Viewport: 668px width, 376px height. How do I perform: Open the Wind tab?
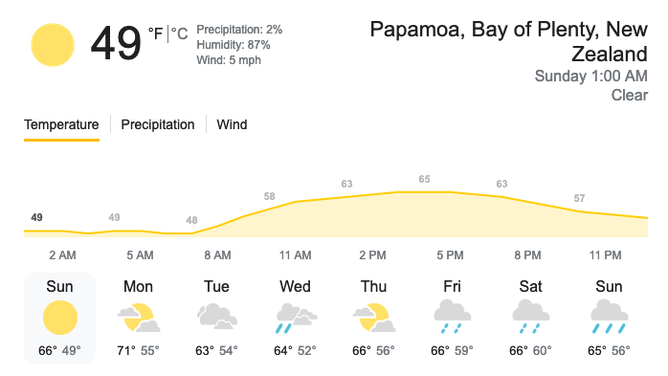click(232, 124)
